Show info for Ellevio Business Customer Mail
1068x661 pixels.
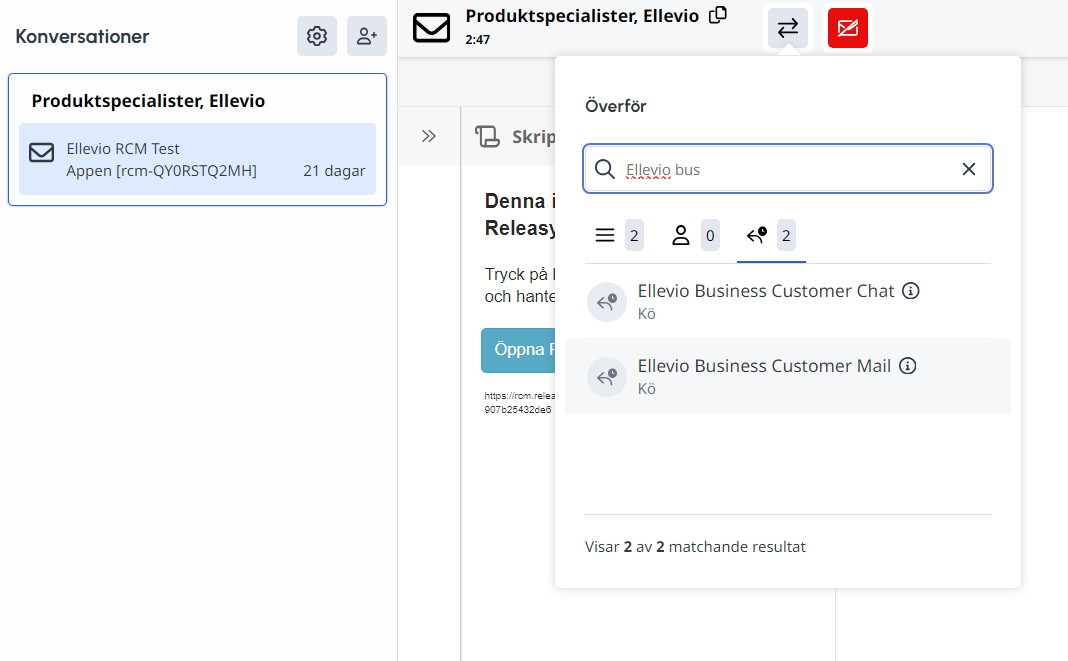(x=907, y=366)
